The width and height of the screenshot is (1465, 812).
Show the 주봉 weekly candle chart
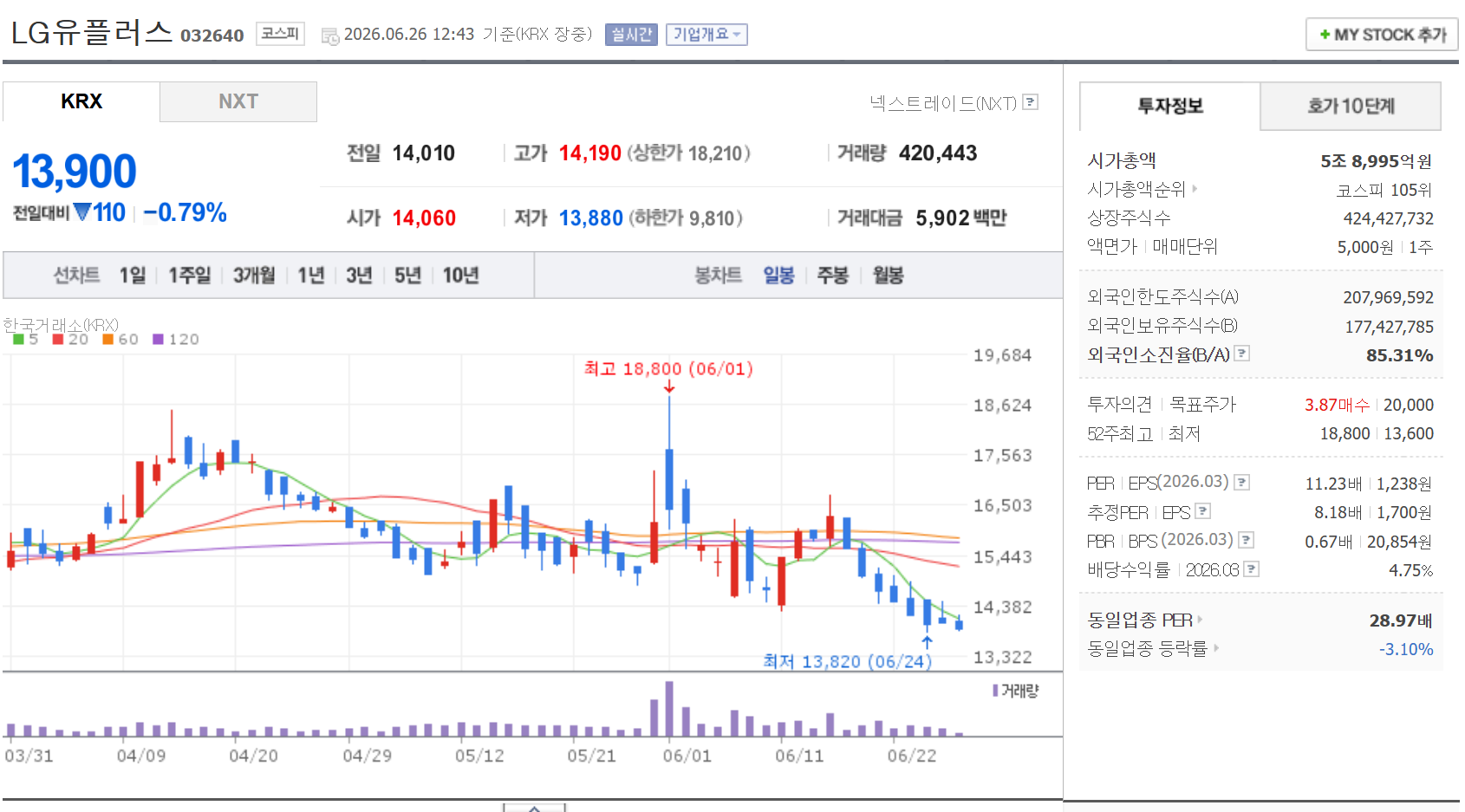833,276
